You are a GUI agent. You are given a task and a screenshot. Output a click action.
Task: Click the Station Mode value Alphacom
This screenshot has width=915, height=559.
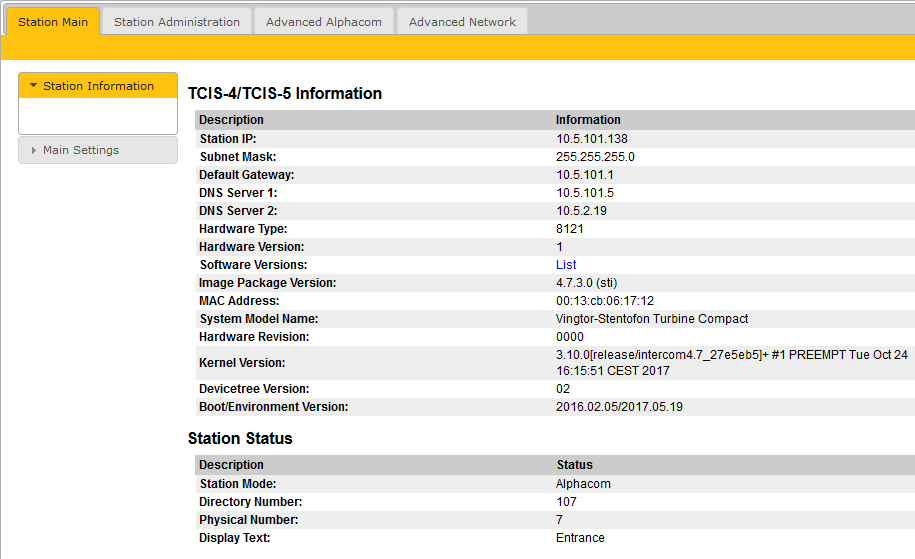tap(583, 484)
